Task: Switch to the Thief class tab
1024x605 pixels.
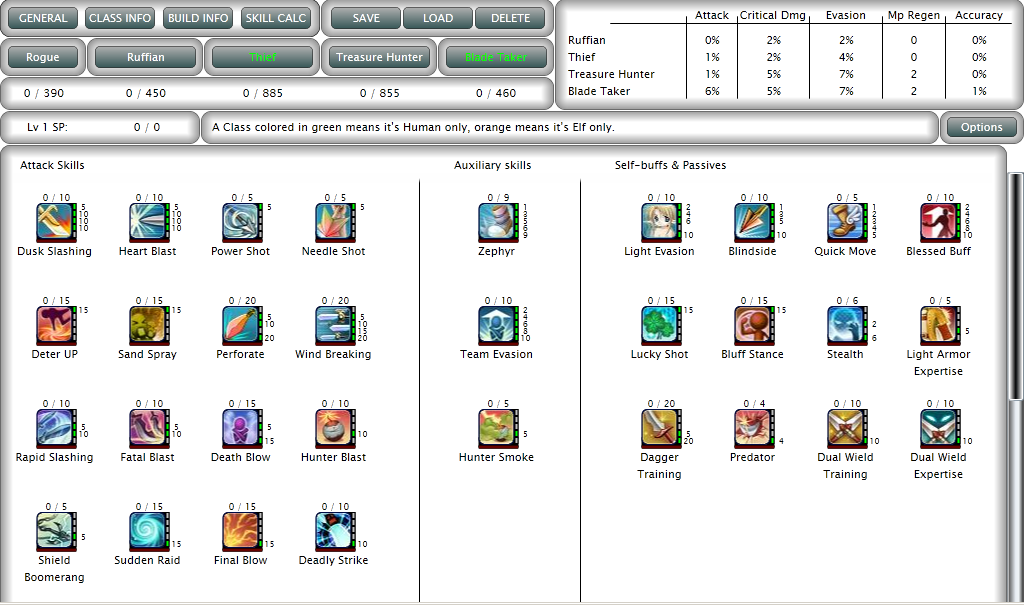Action: (261, 57)
